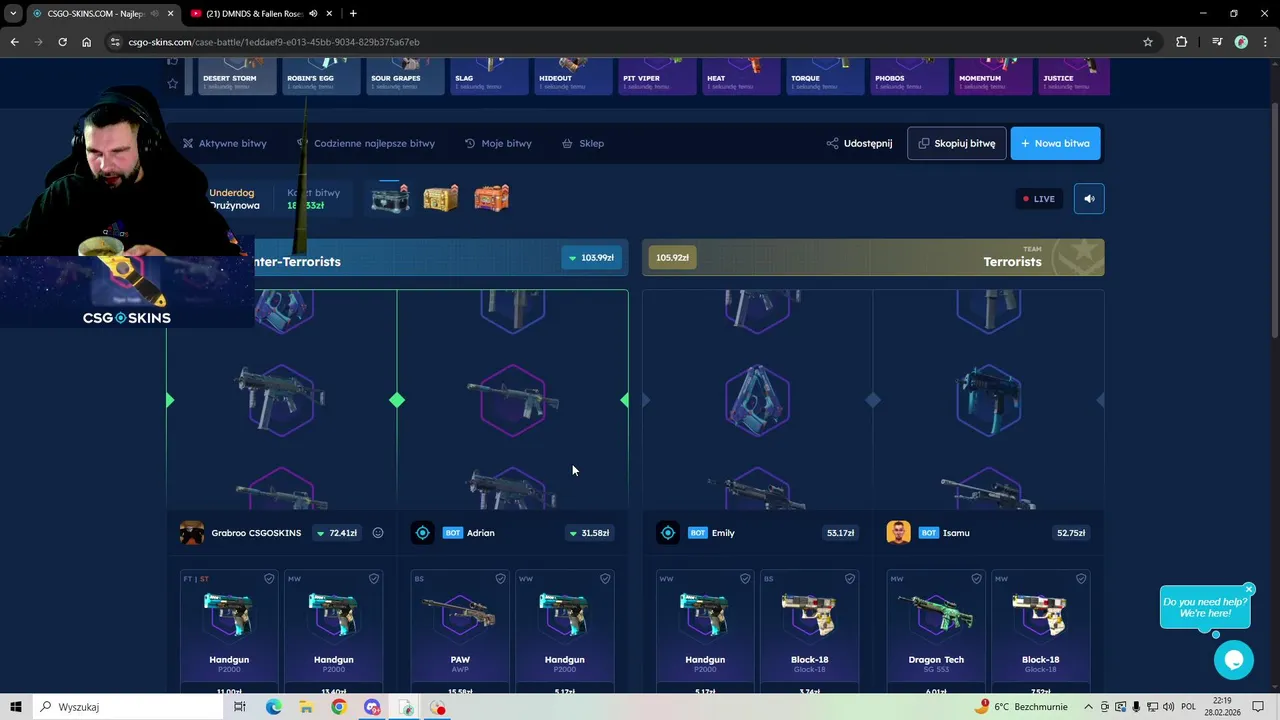Open the SOUR GRAPES drop card
Screen dimensions: 1280x720
[404, 76]
